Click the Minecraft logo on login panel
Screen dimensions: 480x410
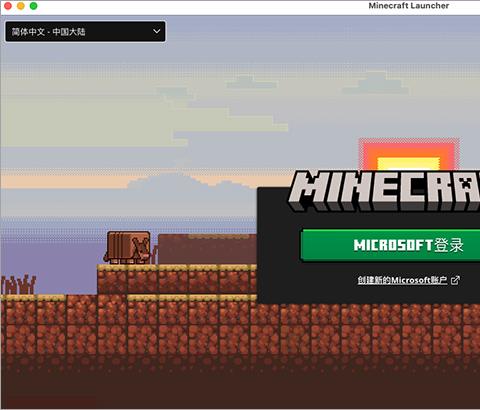[384, 191]
